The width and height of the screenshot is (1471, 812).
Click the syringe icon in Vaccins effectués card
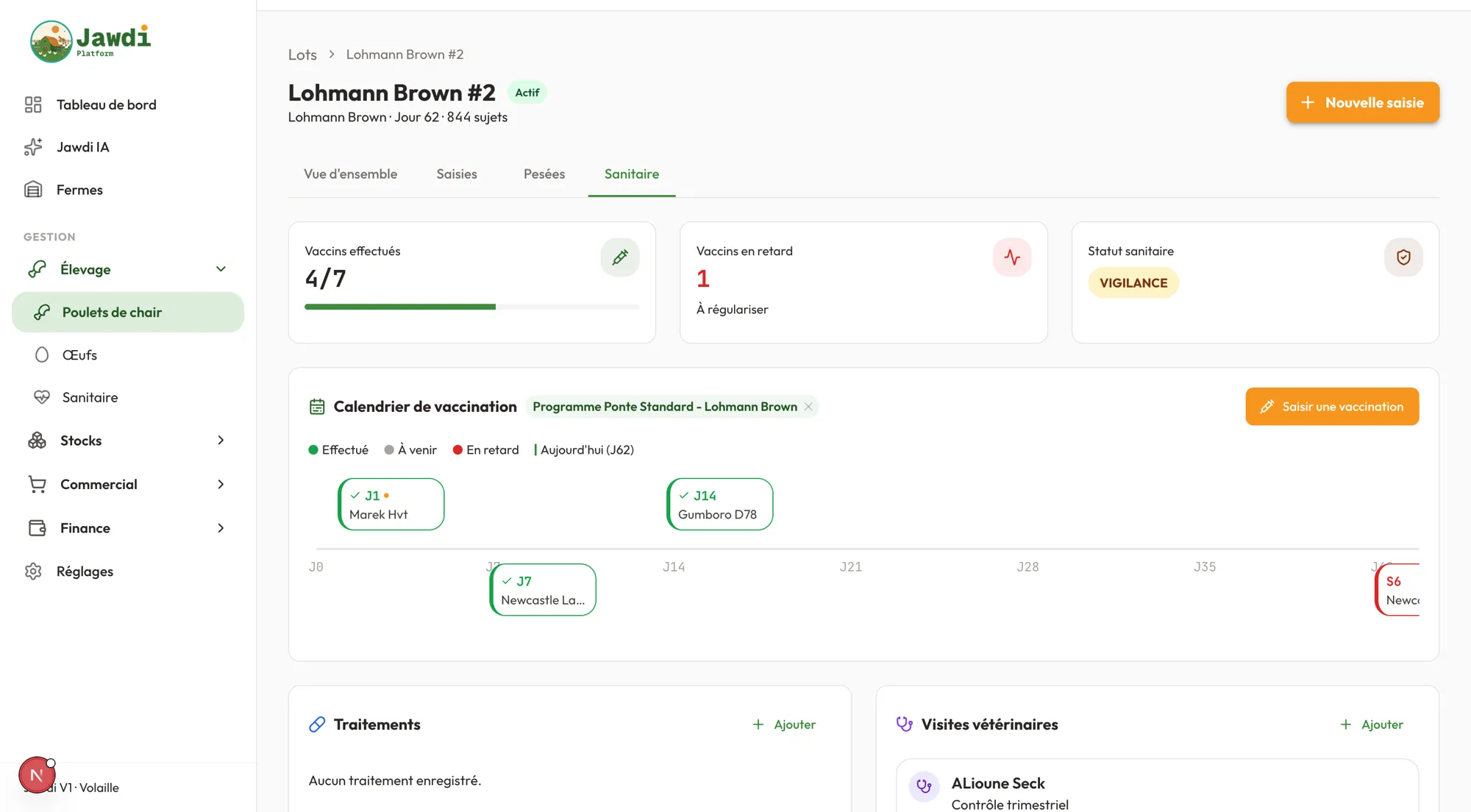620,257
